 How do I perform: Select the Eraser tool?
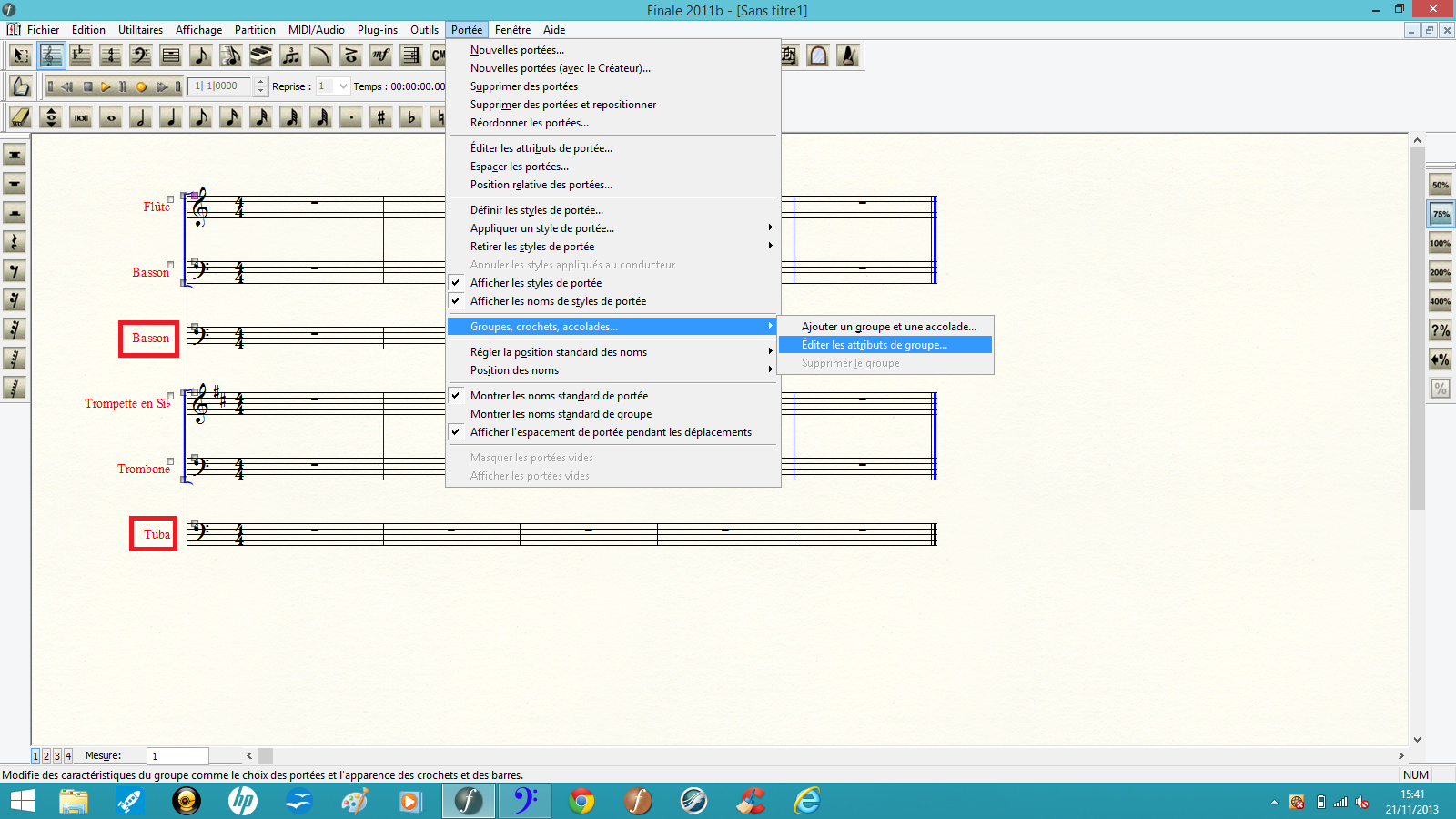20,117
